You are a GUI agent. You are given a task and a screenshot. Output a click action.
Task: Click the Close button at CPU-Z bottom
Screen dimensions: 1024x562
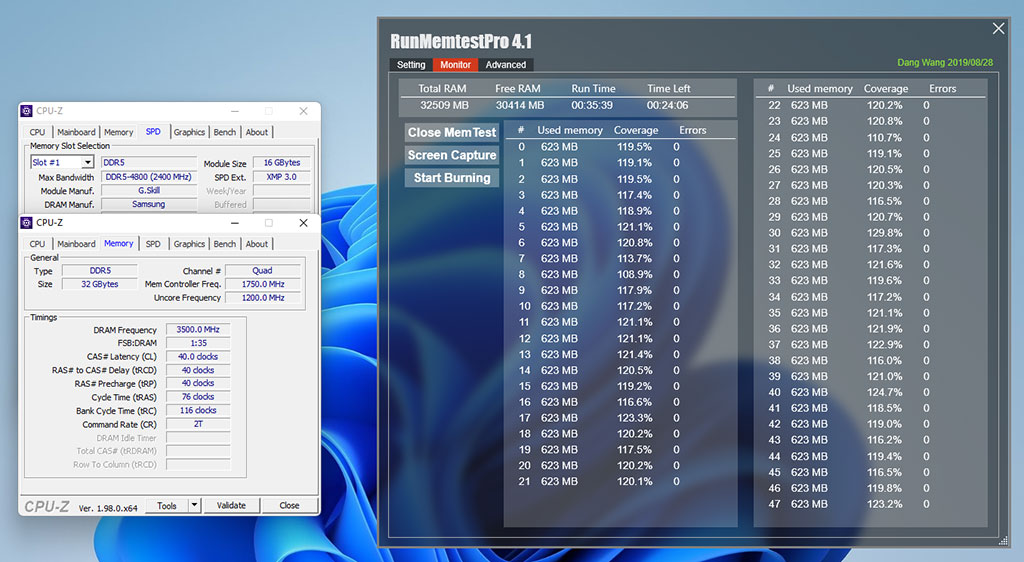coord(289,505)
